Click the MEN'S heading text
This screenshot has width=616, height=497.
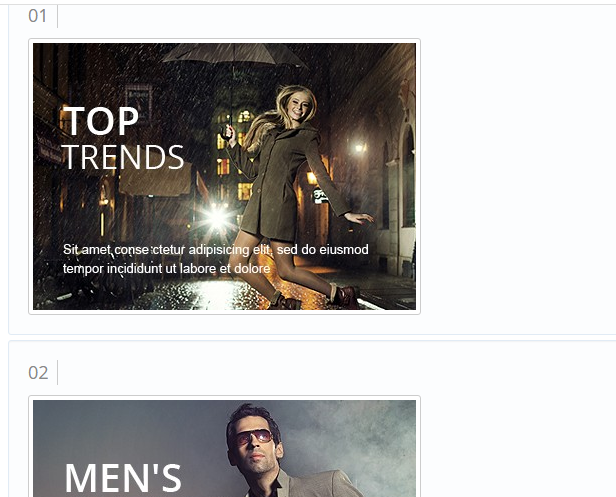(123, 478)
